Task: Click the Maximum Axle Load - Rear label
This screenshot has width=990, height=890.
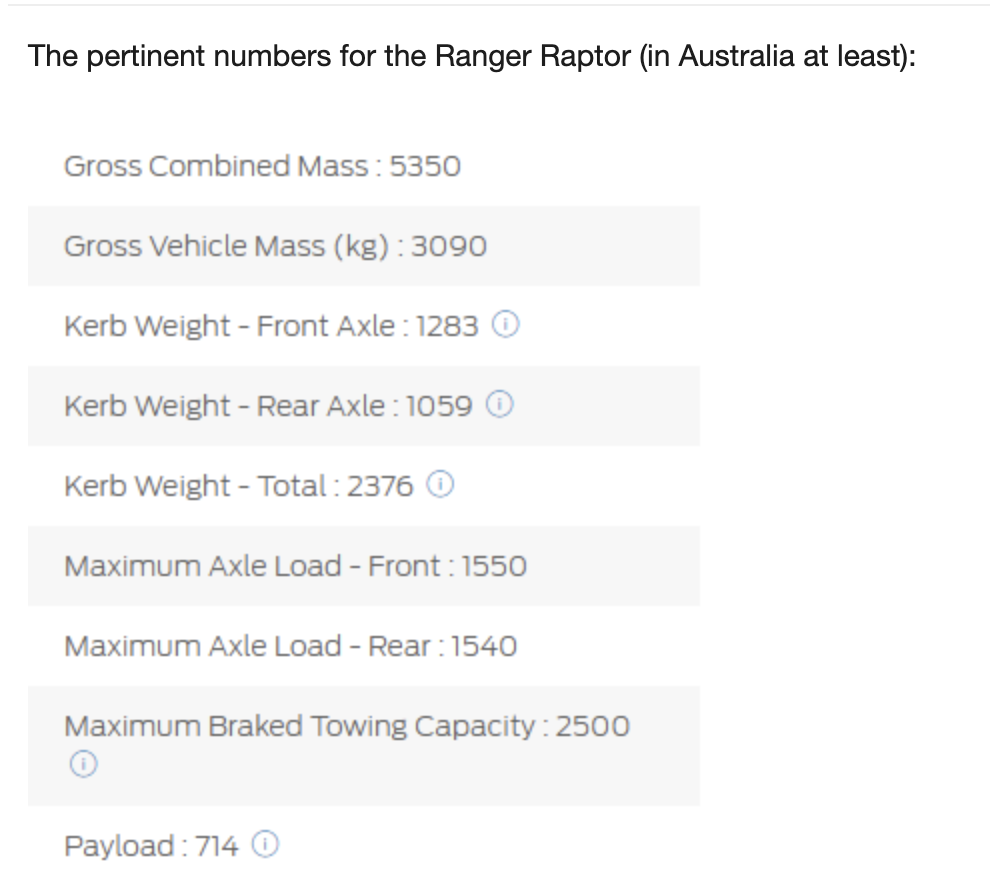Action: point(247,646)
